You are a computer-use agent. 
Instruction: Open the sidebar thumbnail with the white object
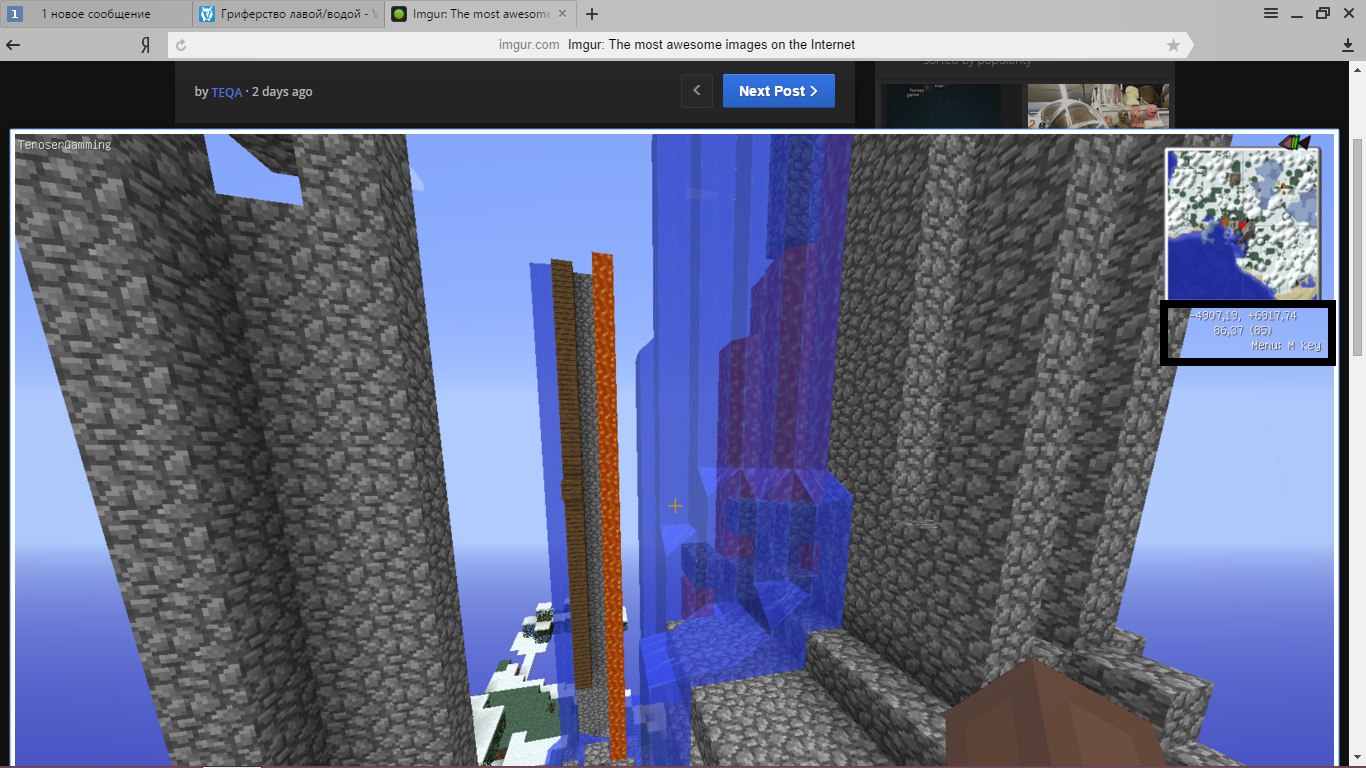[1098, 105]
